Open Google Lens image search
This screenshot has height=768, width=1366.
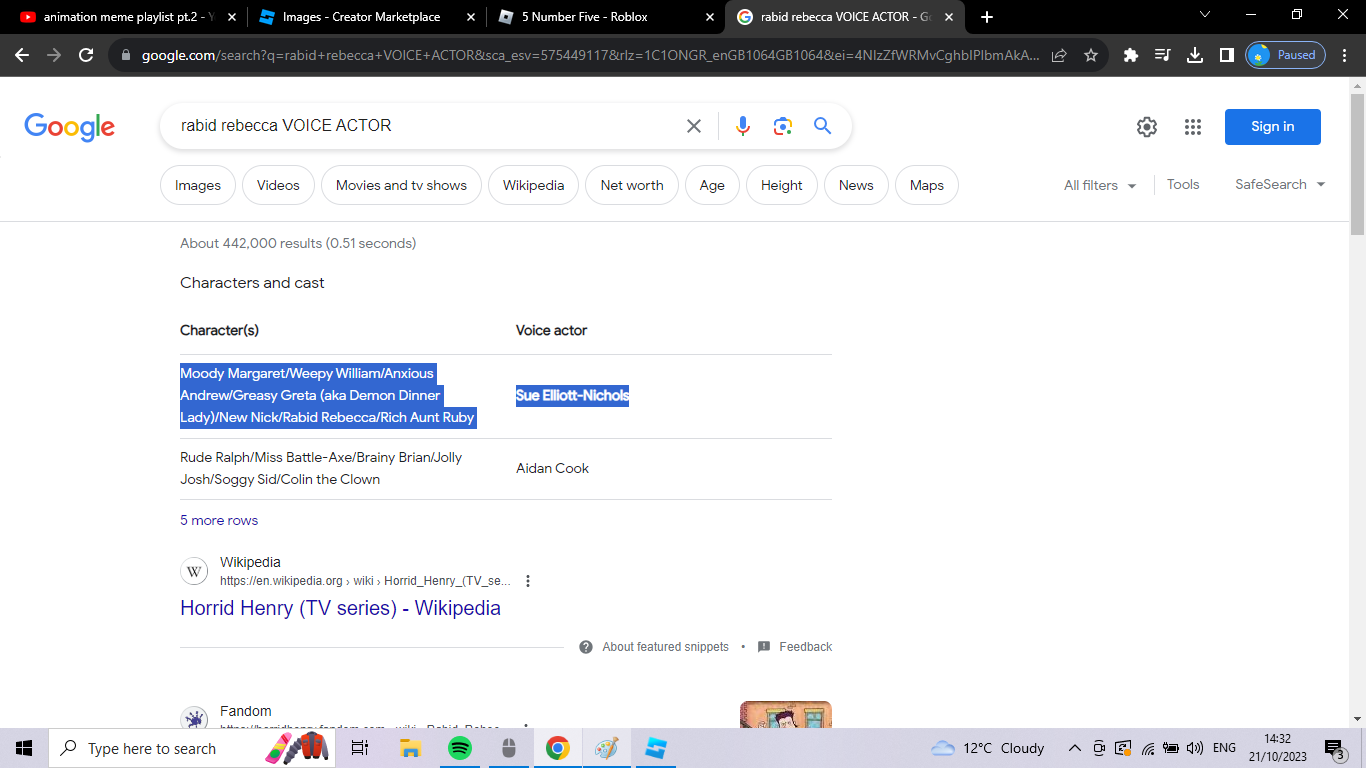[782, 126]
